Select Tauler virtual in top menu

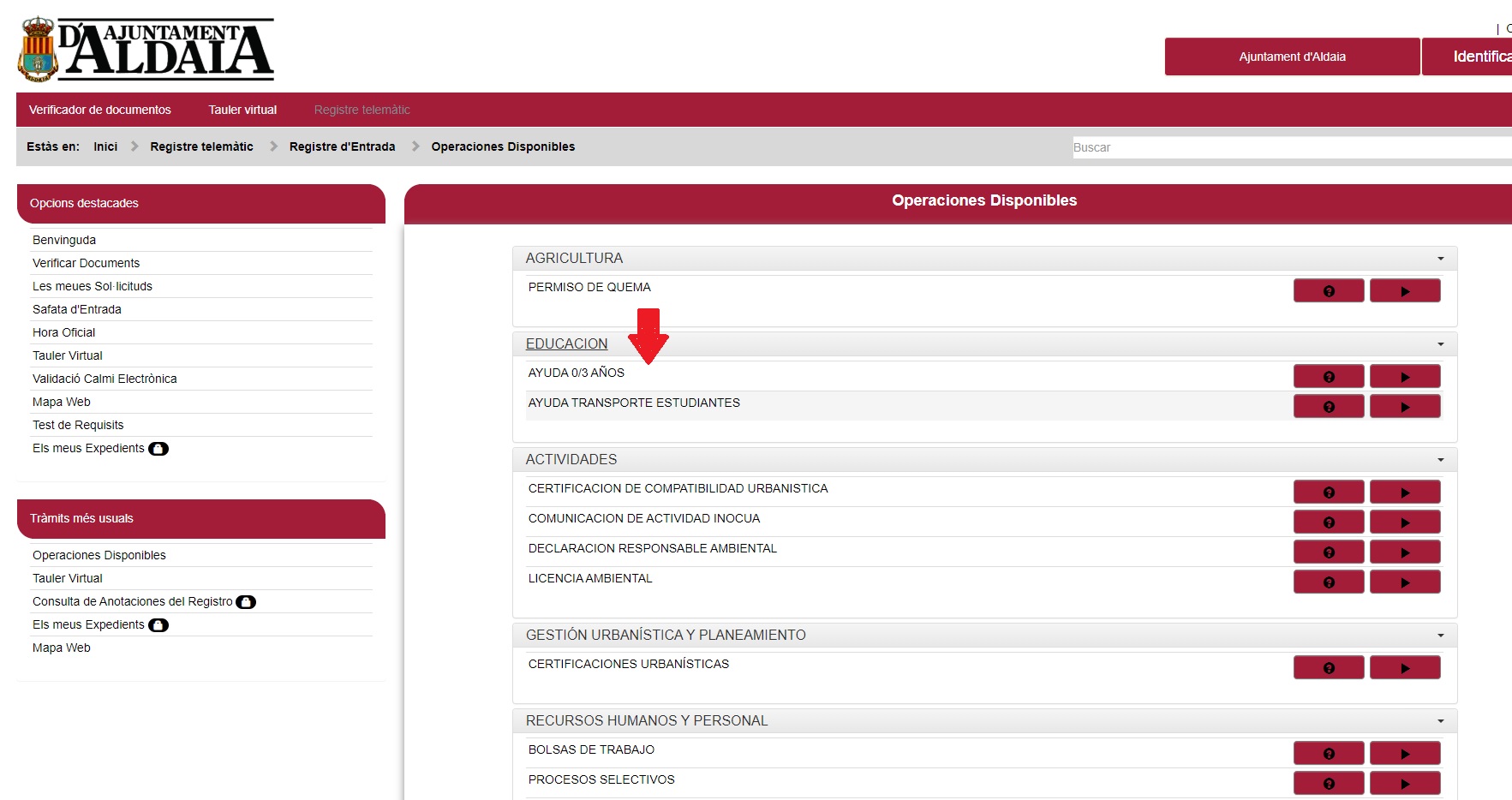pos(242,110)
